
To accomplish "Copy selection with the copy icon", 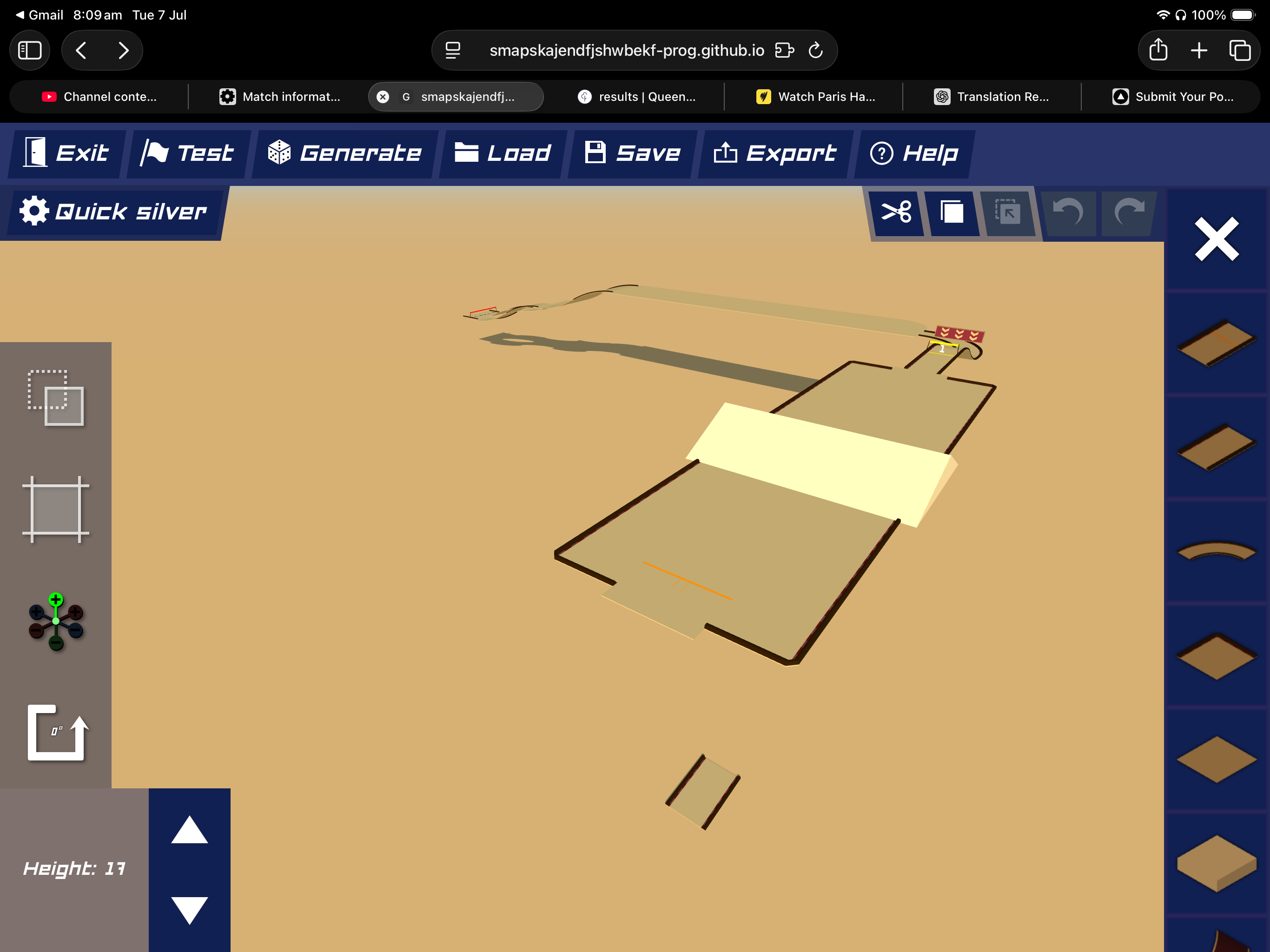I will [952, 212].
